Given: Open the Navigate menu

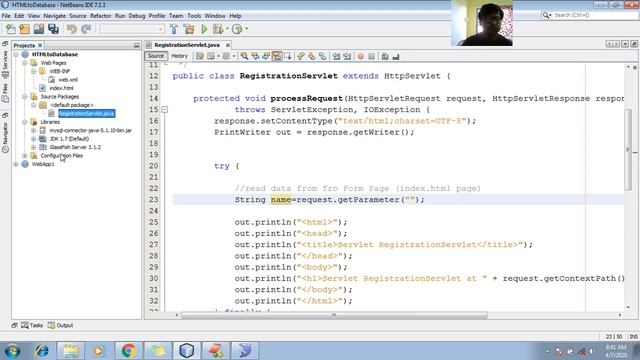Looking at the screenshot, I should pos(54,16).
